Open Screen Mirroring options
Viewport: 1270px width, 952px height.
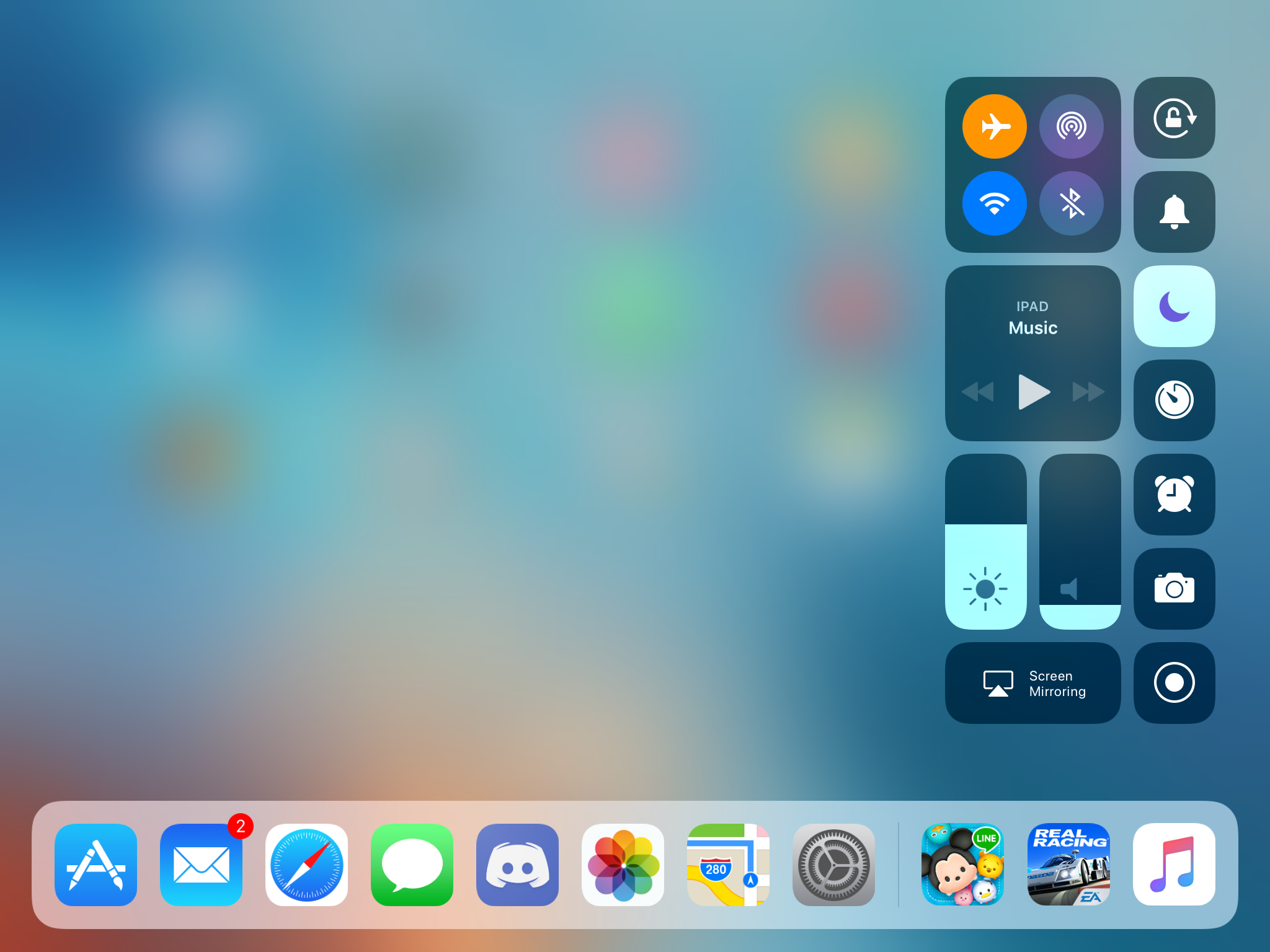point(1032,683)
